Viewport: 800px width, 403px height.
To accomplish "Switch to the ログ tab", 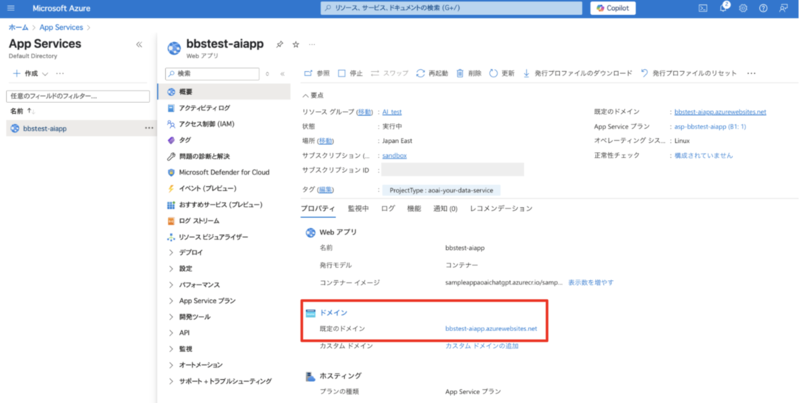I will click(388, 209).
